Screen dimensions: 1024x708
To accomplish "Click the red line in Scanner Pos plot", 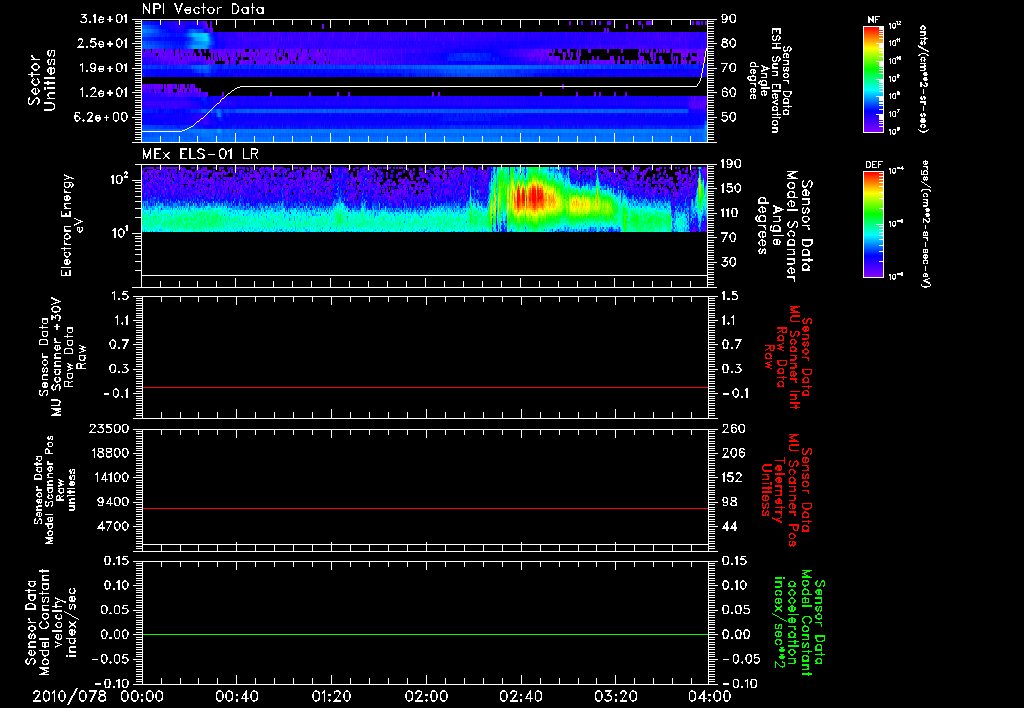I will (425, 508).
